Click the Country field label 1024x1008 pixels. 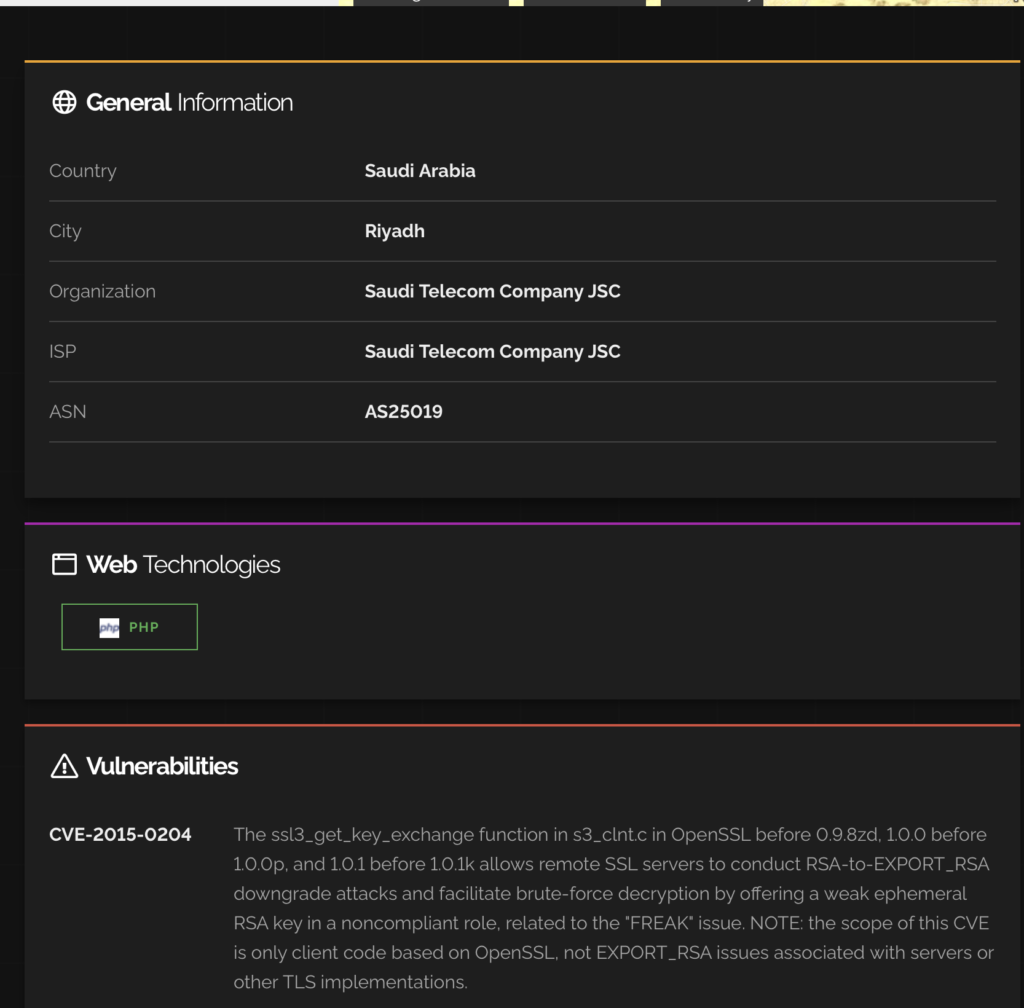point(83,171)
